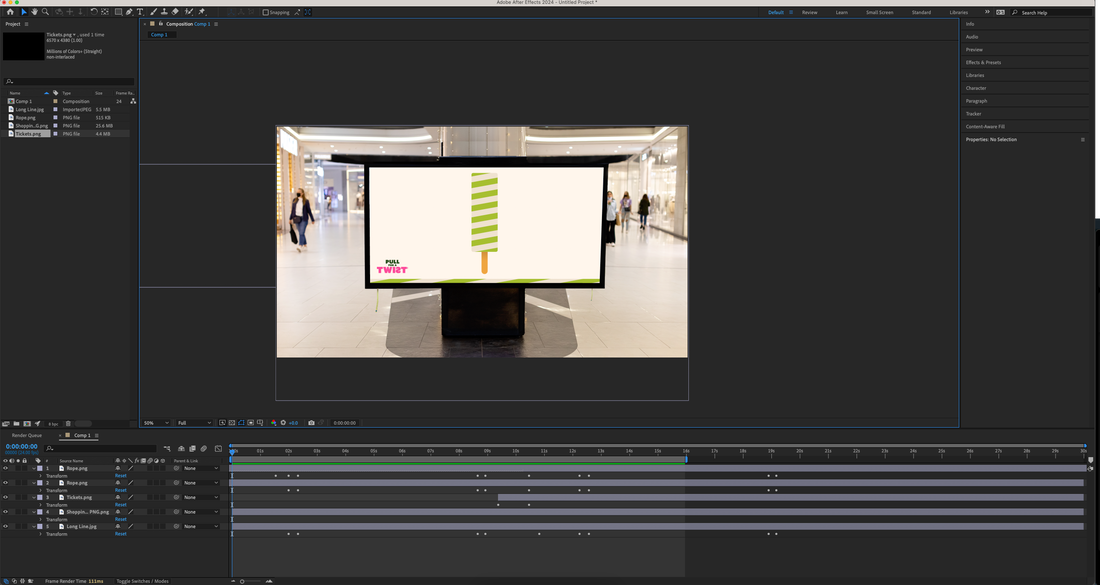Delete selected item with the trash icon
Viewport: 1100px width, 585px height.
[68, 423]
